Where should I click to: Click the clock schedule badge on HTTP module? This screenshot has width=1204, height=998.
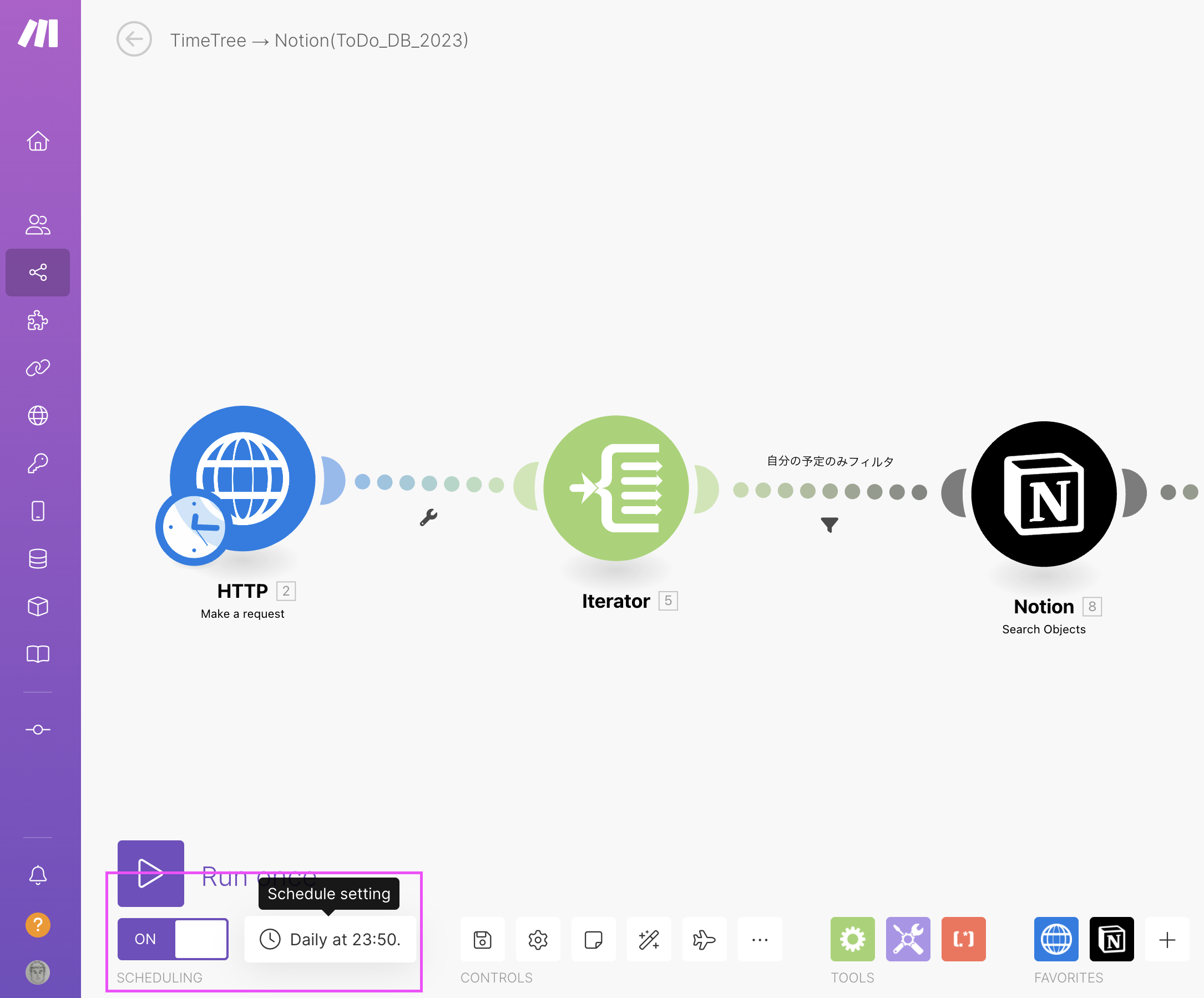coord(194,528)
